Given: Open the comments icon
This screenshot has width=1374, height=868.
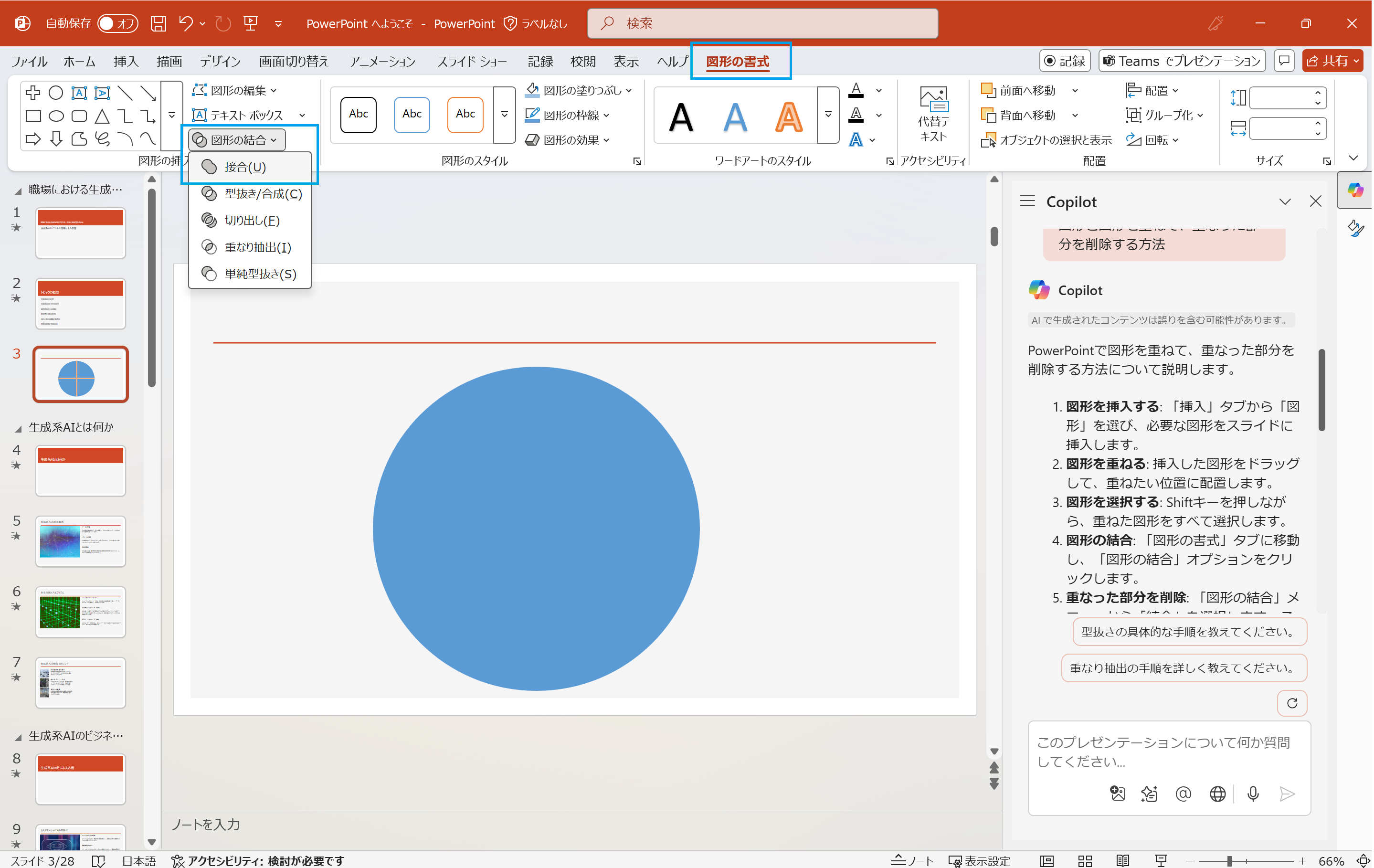Looking at the screenshot, I should click(x=1284, y=61).
